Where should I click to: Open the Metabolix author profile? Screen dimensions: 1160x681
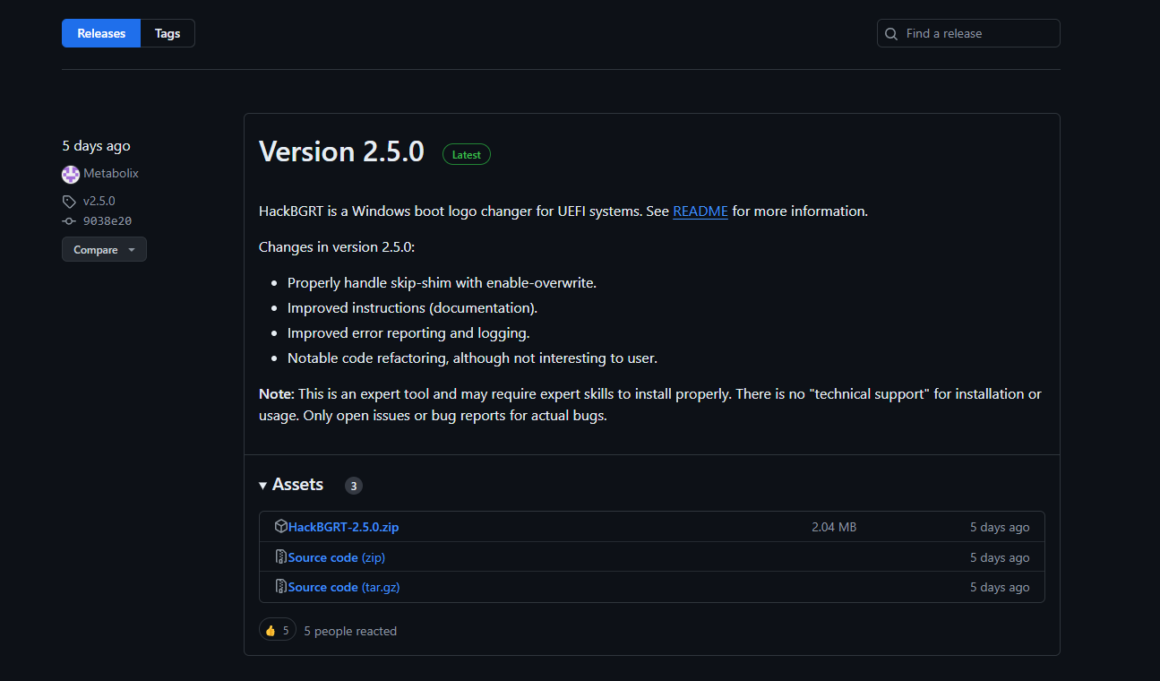pos(111,173)
